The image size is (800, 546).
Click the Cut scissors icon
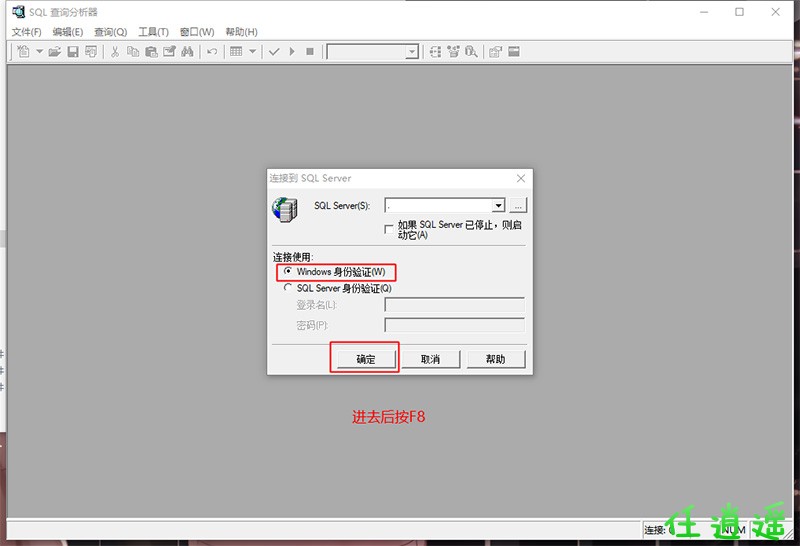coord(115,52)
